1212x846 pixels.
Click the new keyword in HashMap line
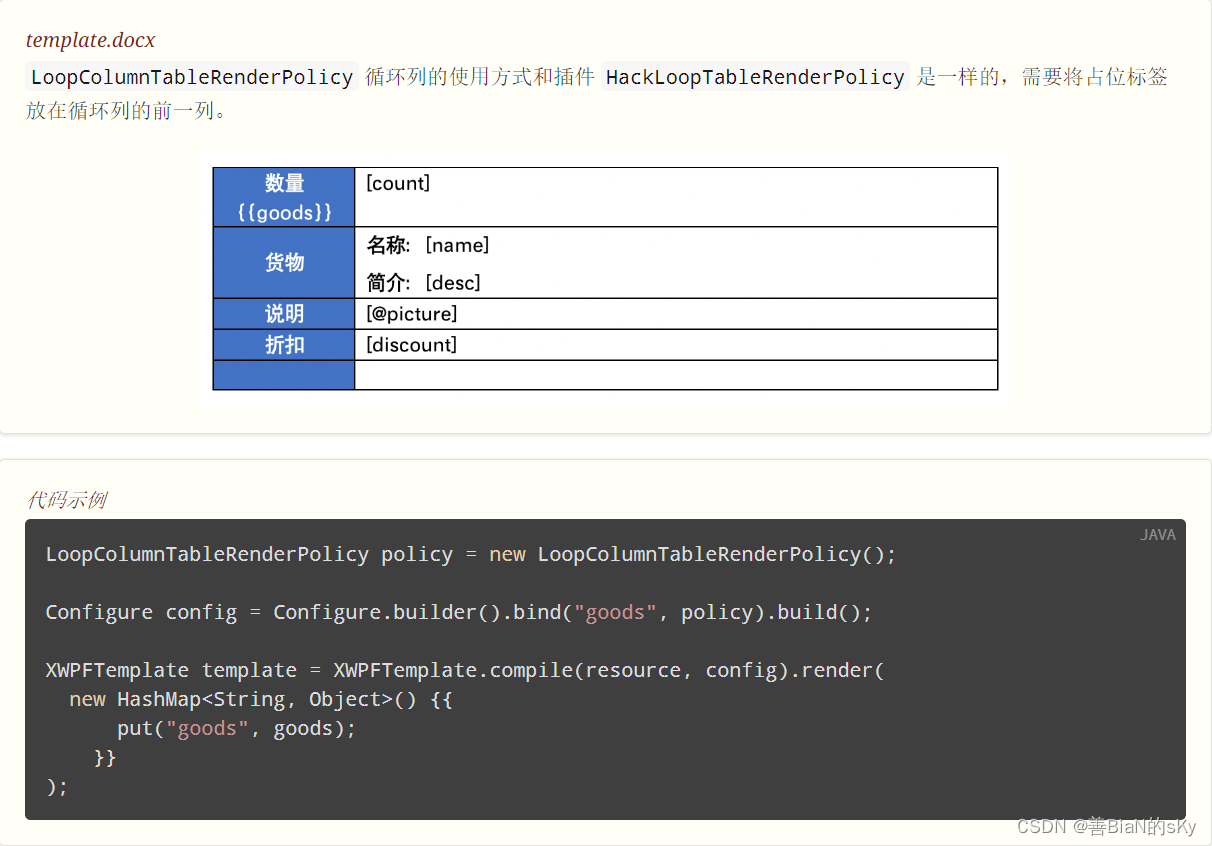point(87,699)
